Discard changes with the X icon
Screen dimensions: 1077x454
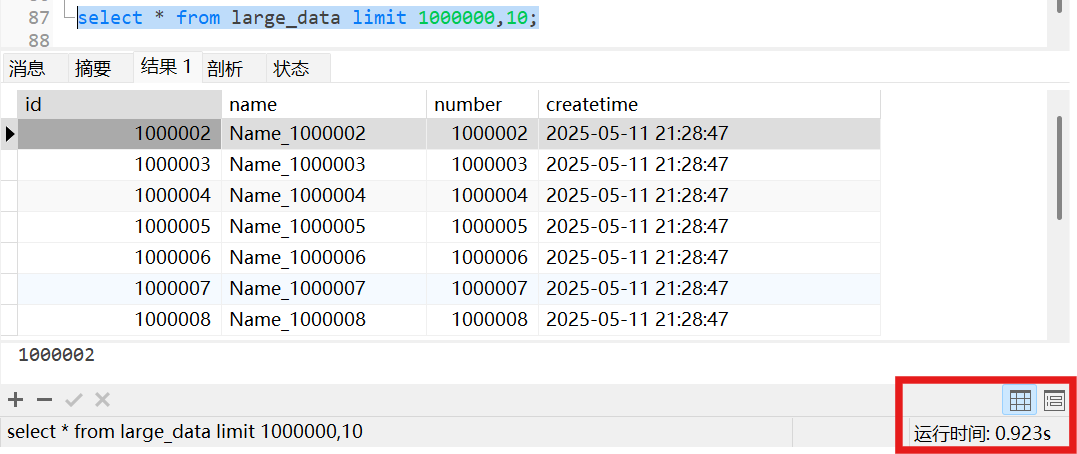tap(102, 400)
